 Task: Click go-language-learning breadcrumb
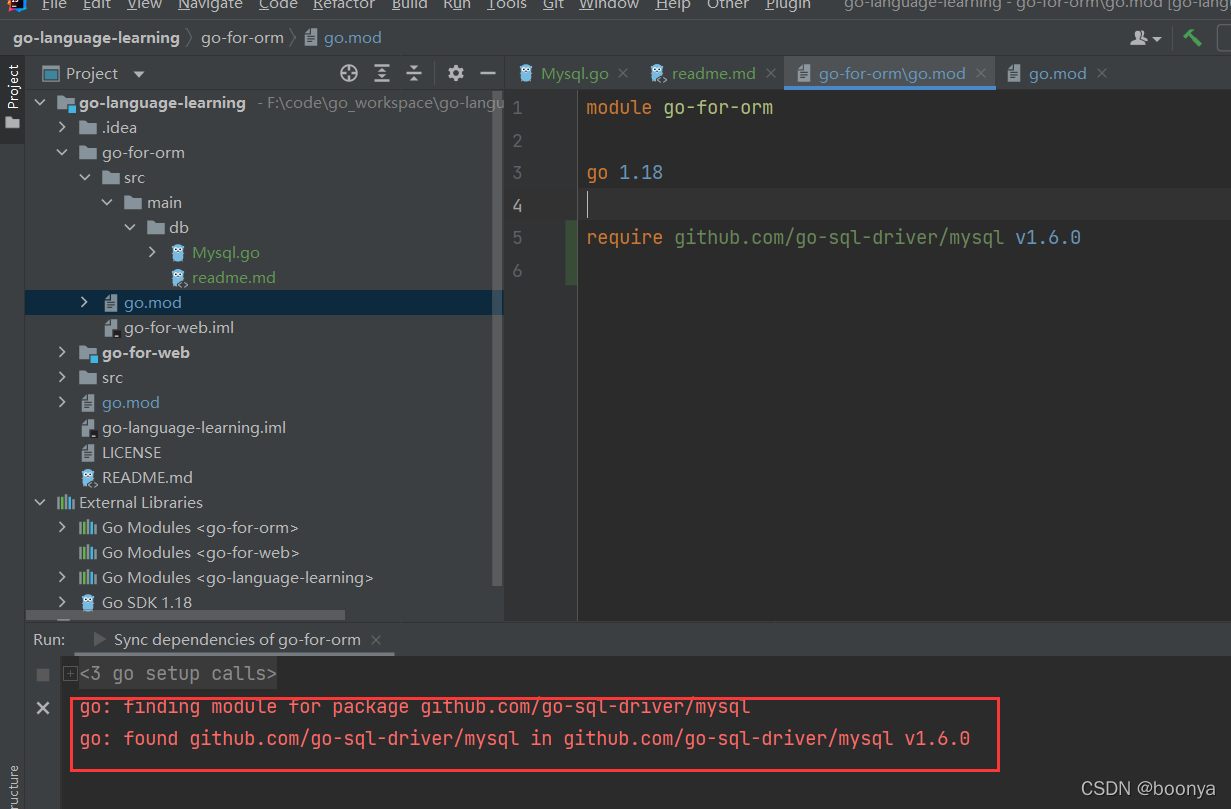pyautogui.click(x=96, y=39)
